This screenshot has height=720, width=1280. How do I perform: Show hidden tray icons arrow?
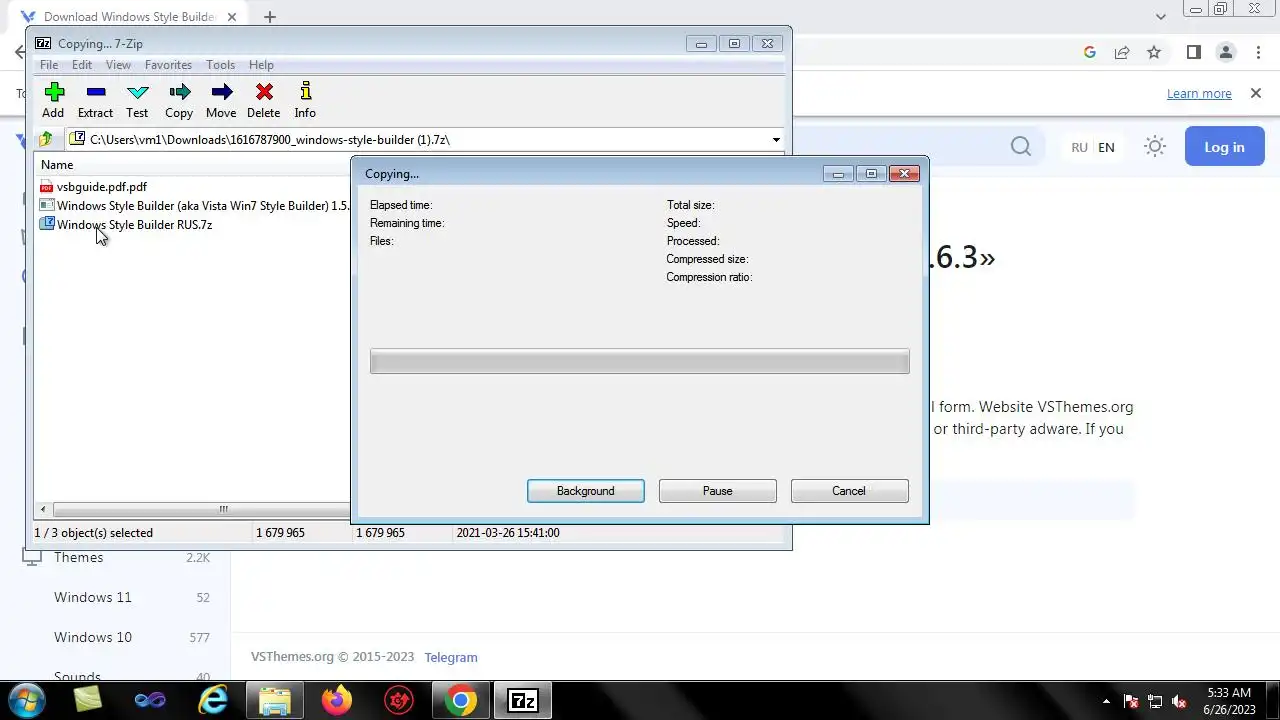1106,702
